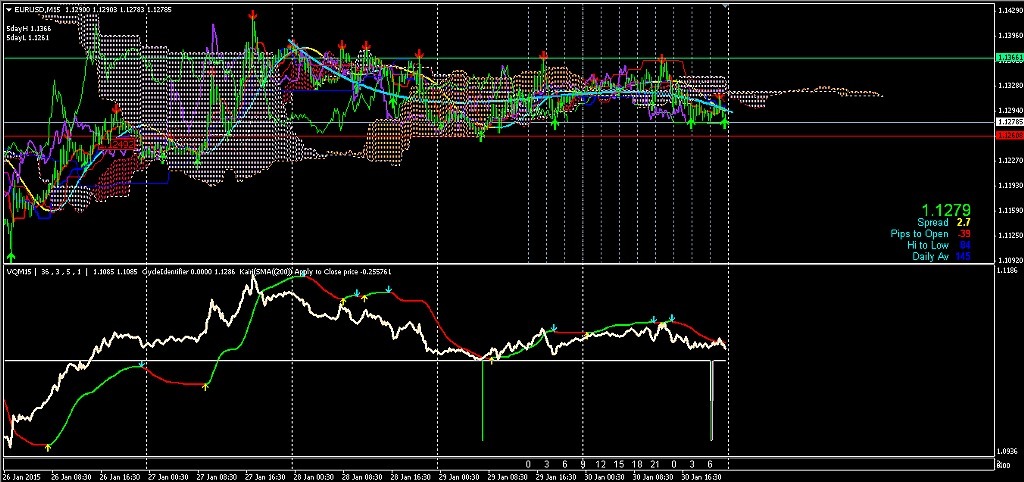Click the red down arrow at the highest price peak
This screenshot has width=1024, height=482.
point(253,16)
